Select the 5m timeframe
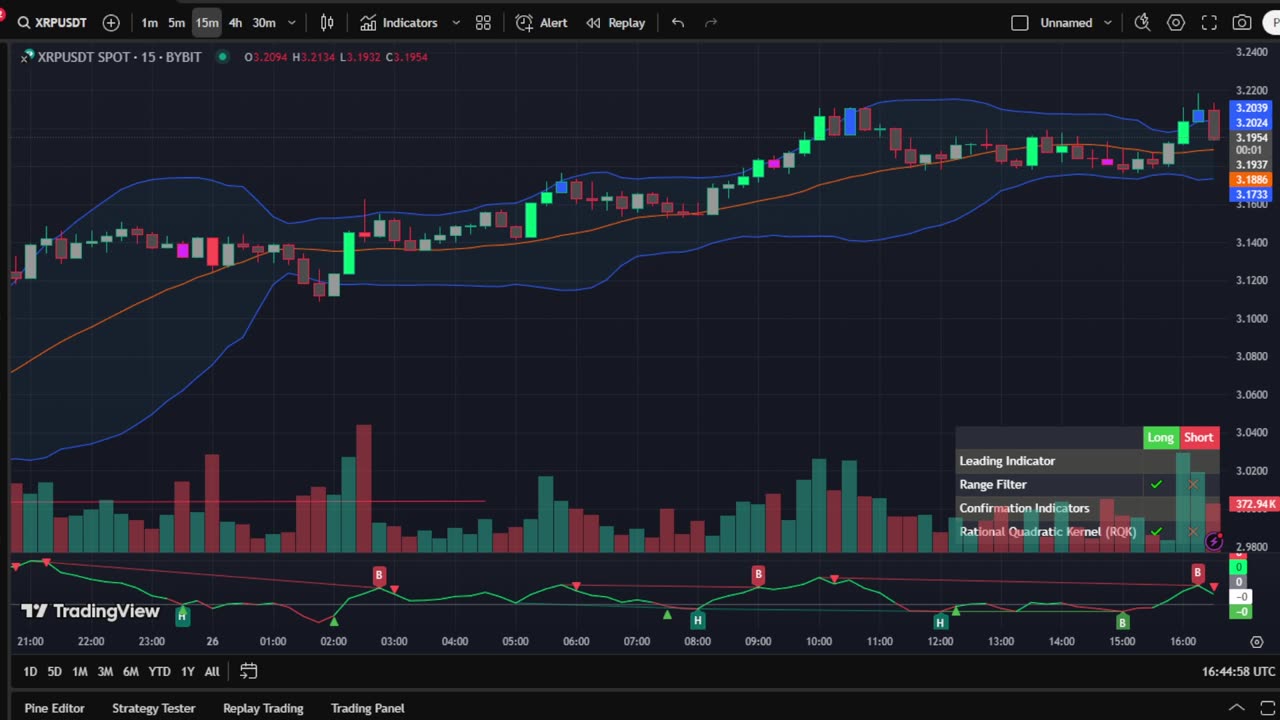Screen dimensions: 1280x720 tap(176, 22)
